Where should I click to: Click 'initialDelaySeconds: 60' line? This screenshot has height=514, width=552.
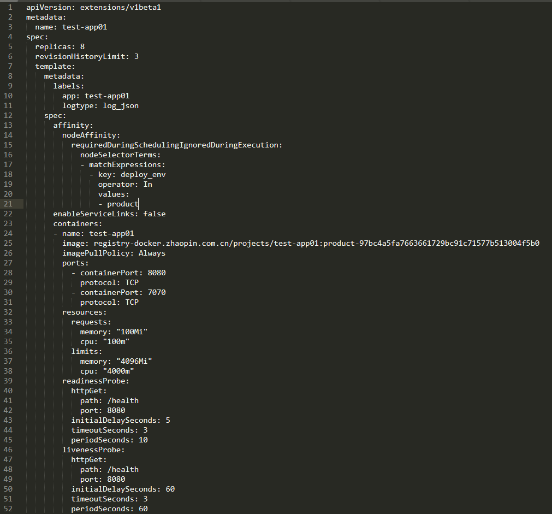point(123,489)
